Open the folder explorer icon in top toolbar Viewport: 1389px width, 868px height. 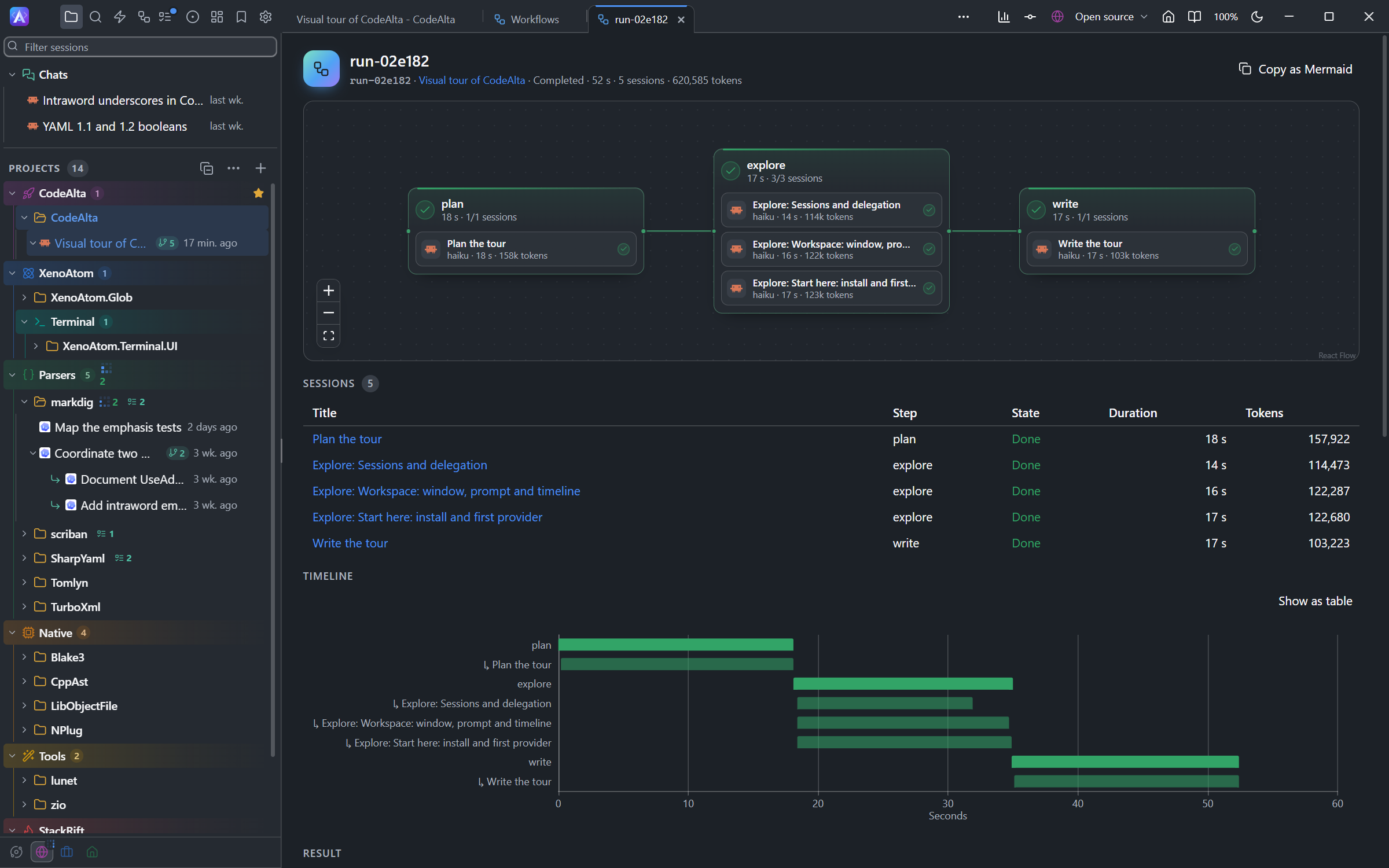(71, 17)
